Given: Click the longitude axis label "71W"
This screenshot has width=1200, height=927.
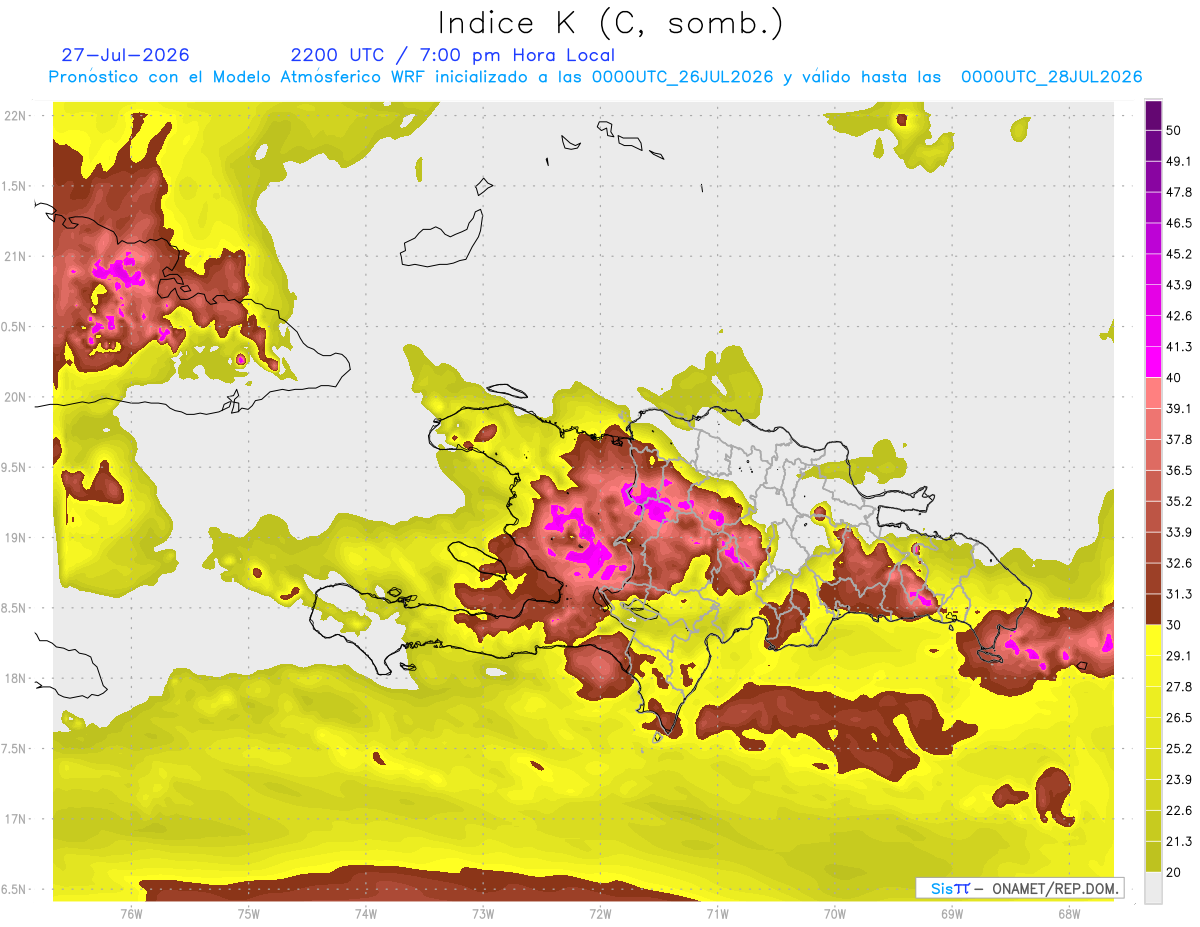Looking at the screenshot, I should 717,914.
